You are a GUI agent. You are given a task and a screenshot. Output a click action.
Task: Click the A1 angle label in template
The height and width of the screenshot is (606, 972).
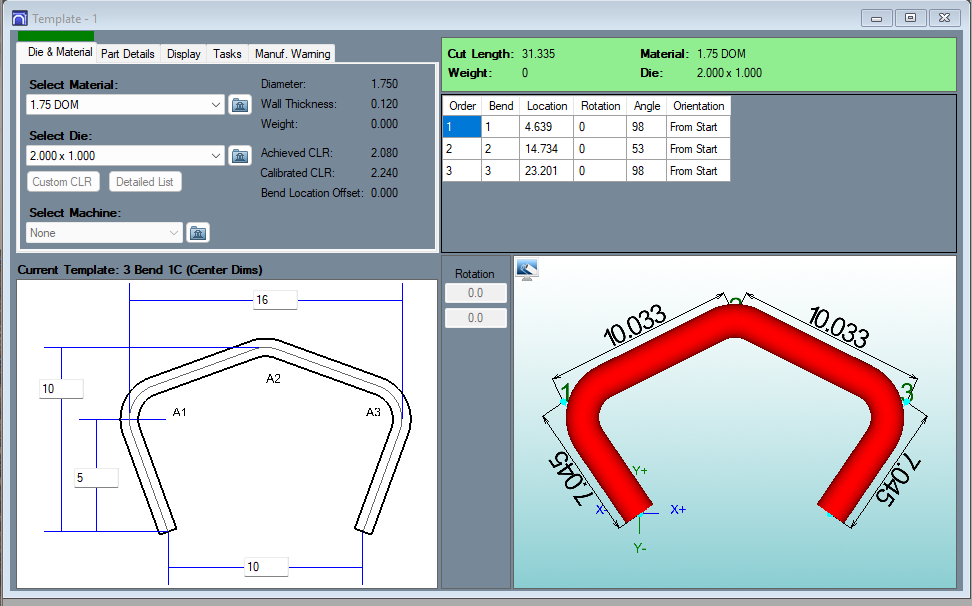pyautogui.click(x=179, y=412)
